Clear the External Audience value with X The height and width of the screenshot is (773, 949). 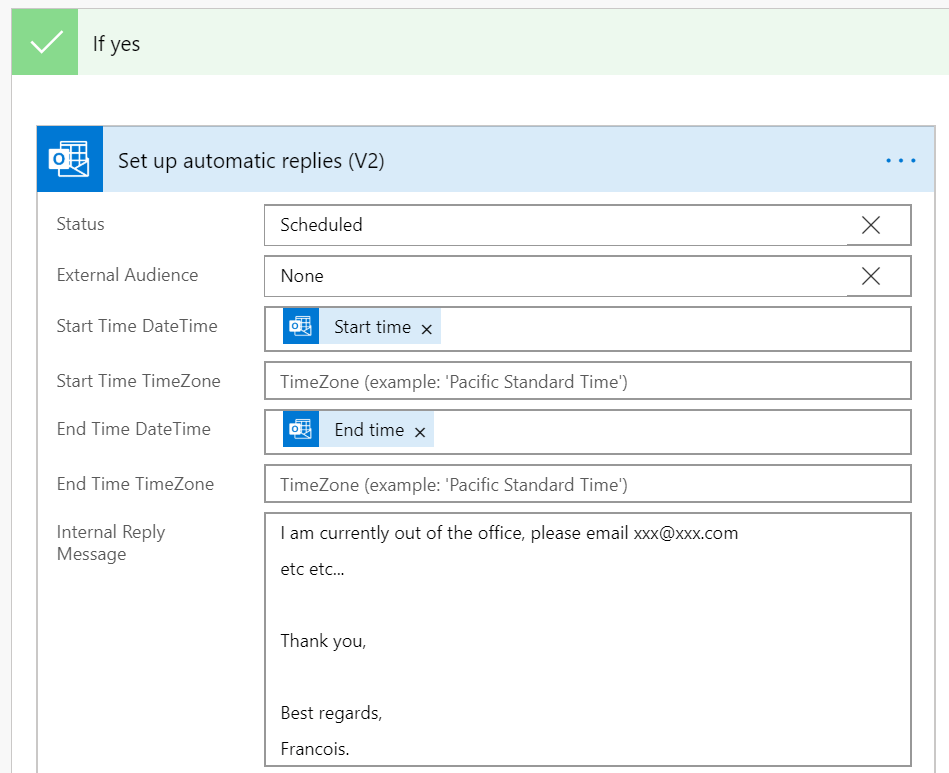pos(870,276)
